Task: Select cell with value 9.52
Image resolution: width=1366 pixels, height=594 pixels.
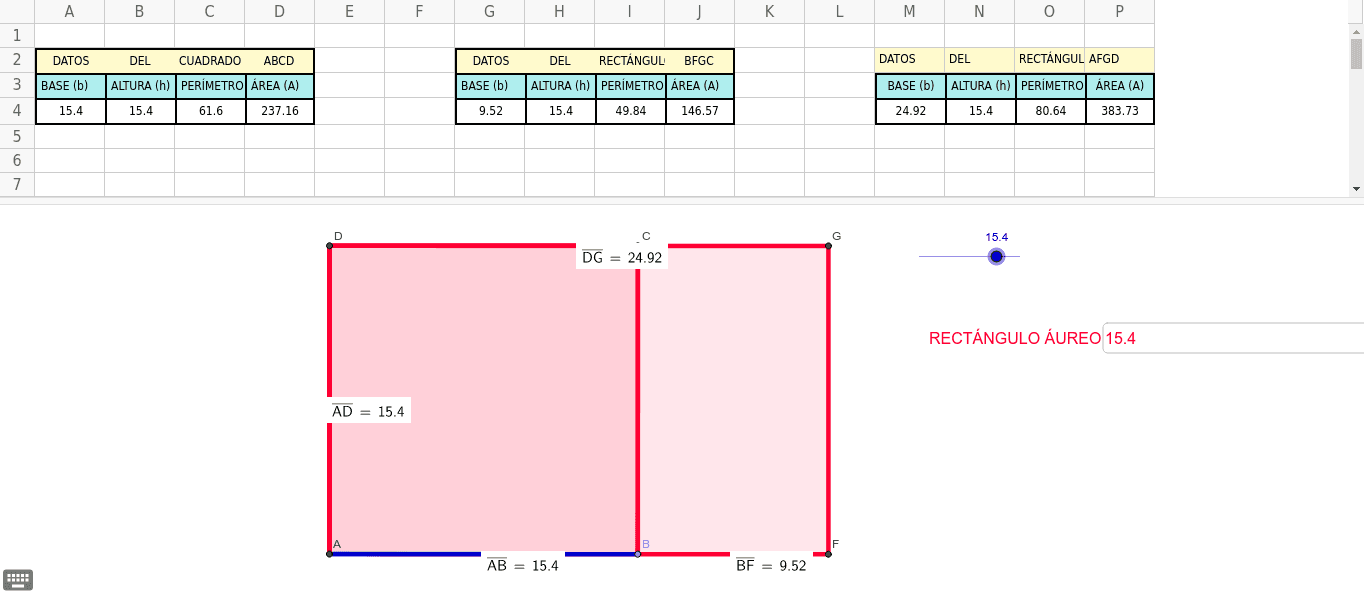Action: (x=490, y=111)
